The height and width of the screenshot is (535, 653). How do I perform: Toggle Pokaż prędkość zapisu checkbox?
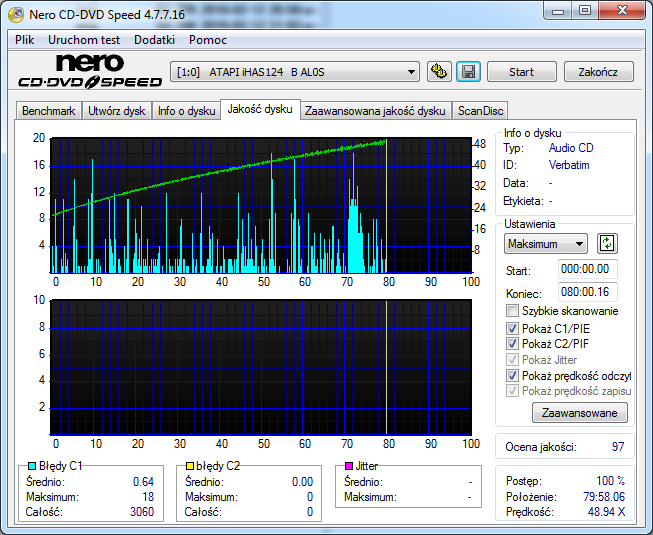(x=512, y=391)
